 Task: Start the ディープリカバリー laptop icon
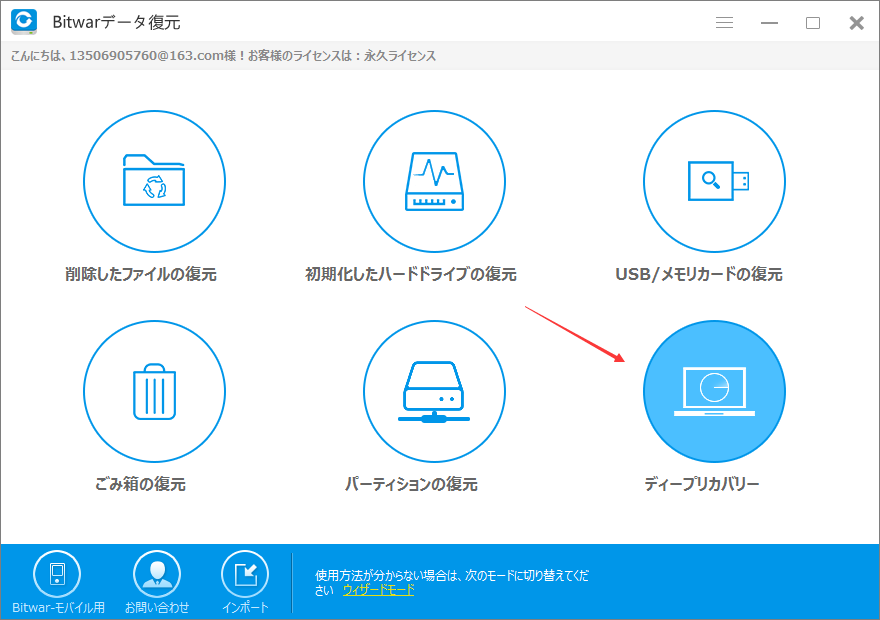pyautogui.click(x=714, y=392)
